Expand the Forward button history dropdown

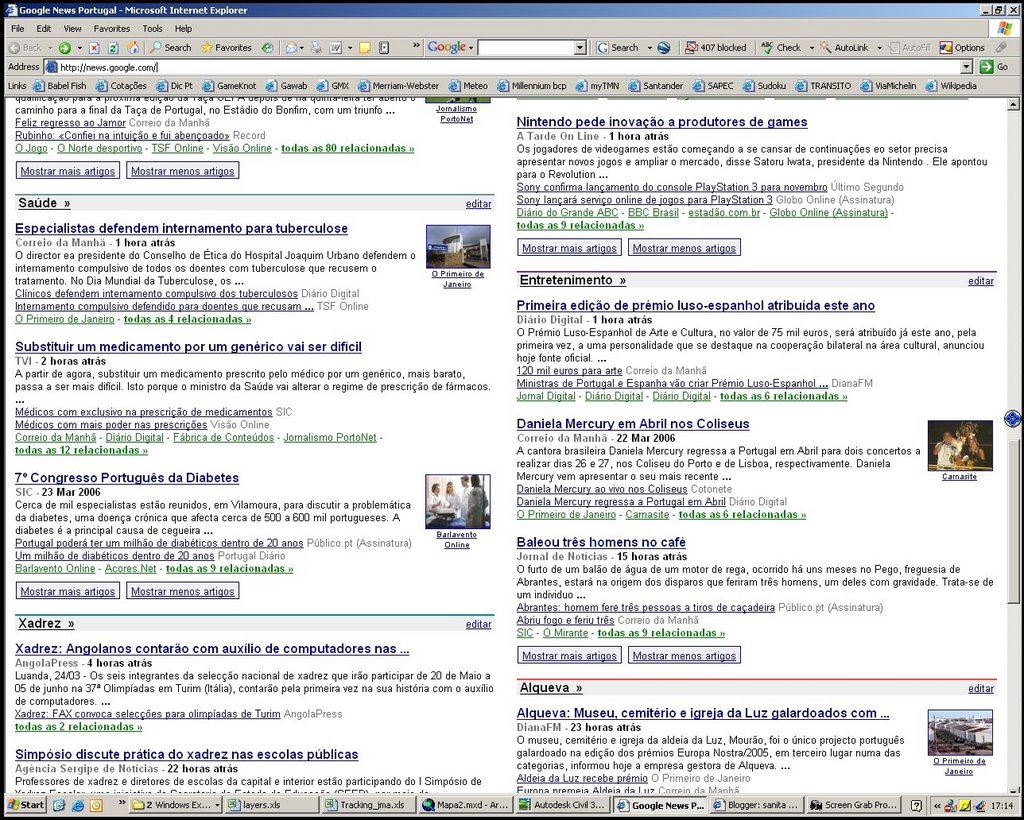point(80,48)
